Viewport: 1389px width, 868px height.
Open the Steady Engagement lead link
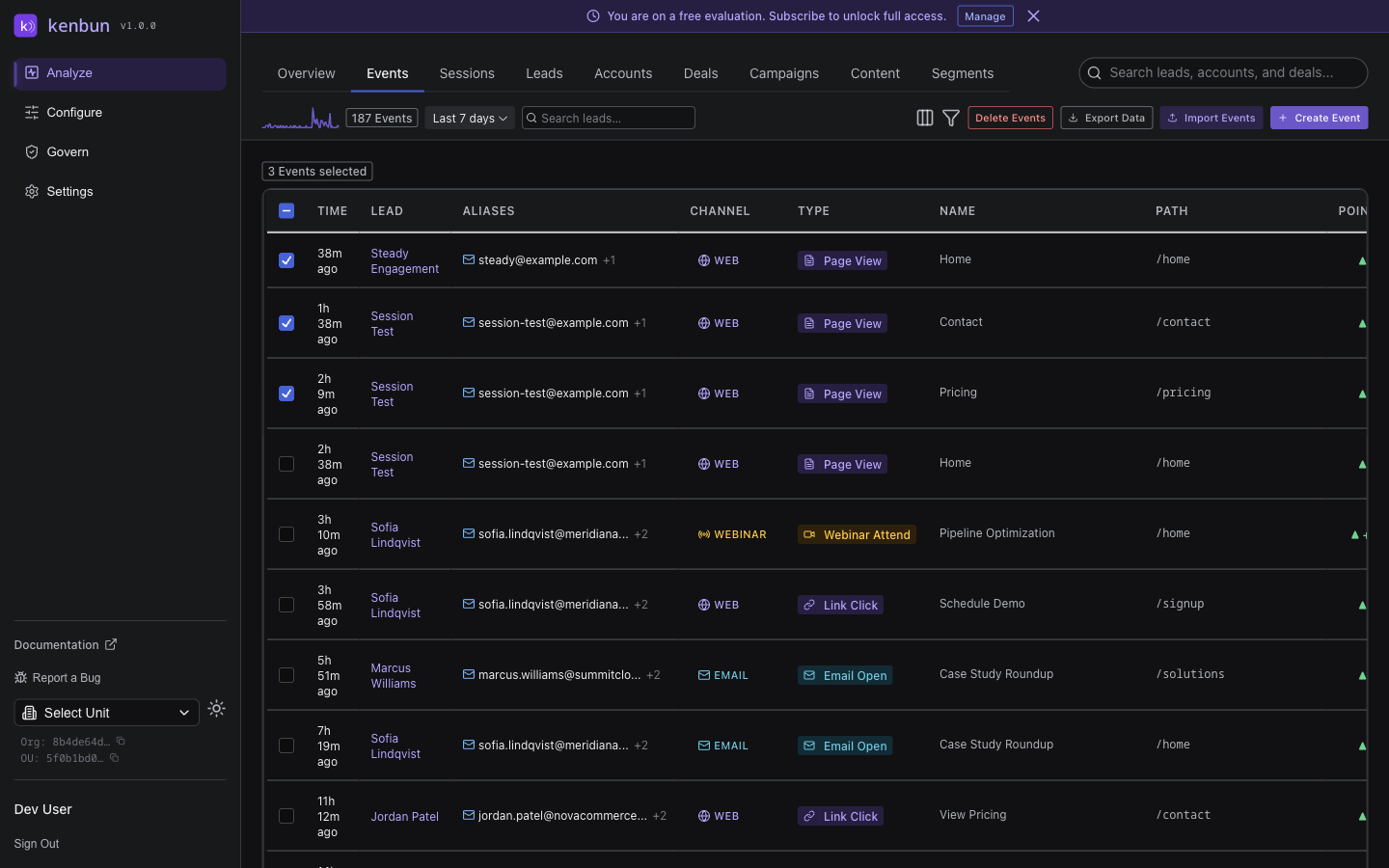(404, 261)
